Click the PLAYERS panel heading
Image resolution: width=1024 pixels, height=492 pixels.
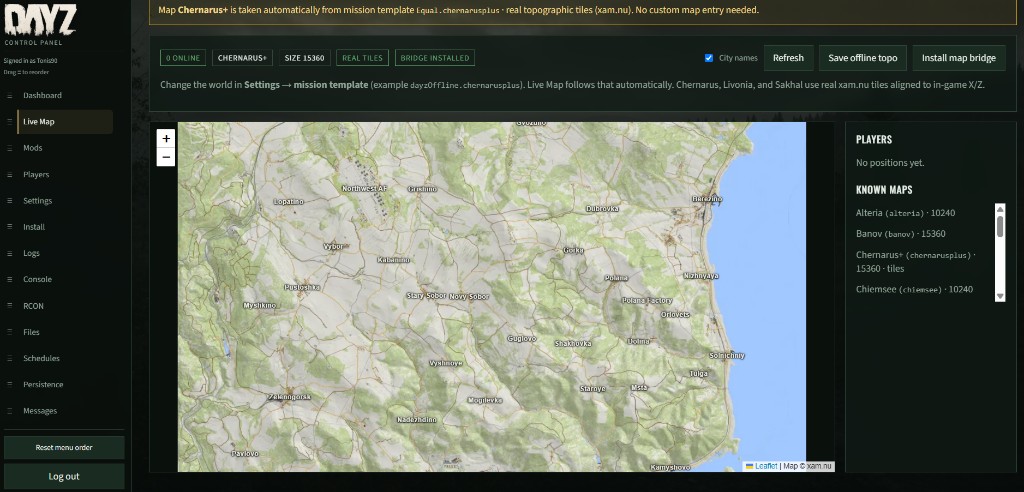coord(874,139)
